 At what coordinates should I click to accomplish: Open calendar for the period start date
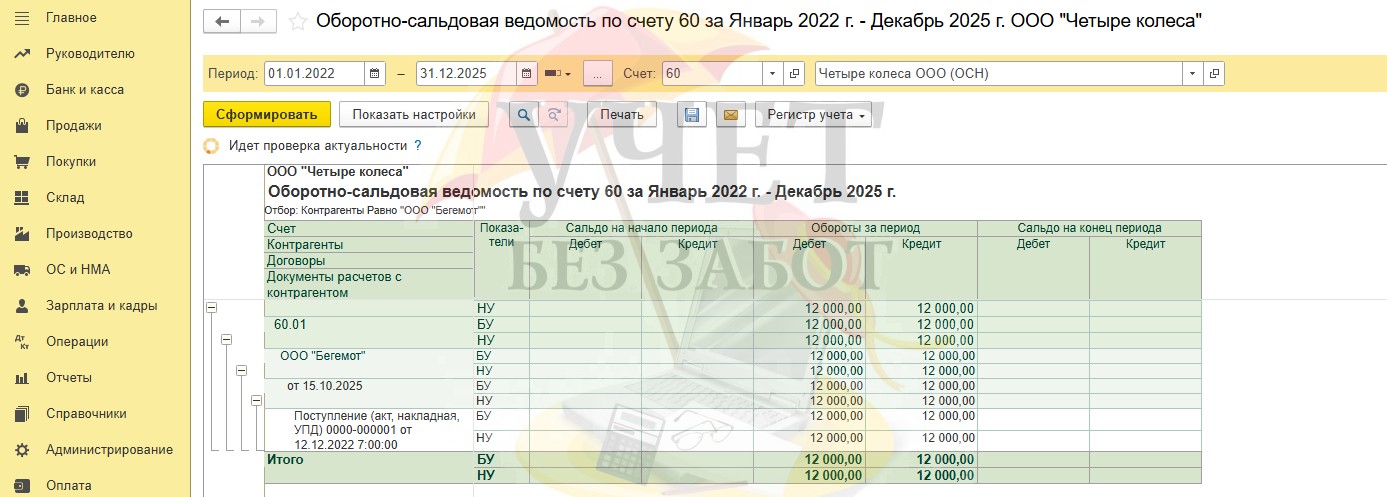tap(374, 73)
